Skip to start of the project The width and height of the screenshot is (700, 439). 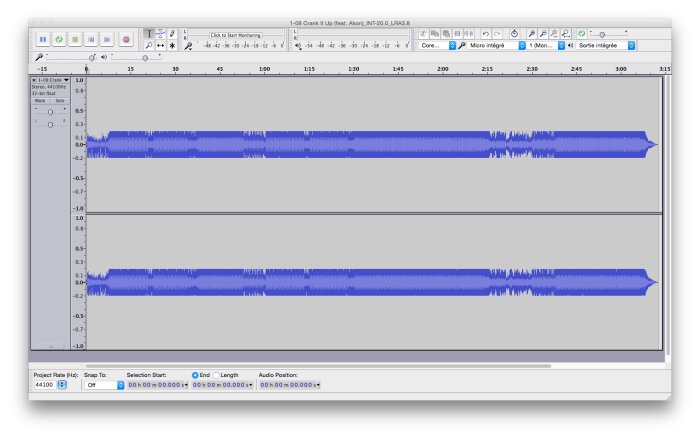click(91, 39)
